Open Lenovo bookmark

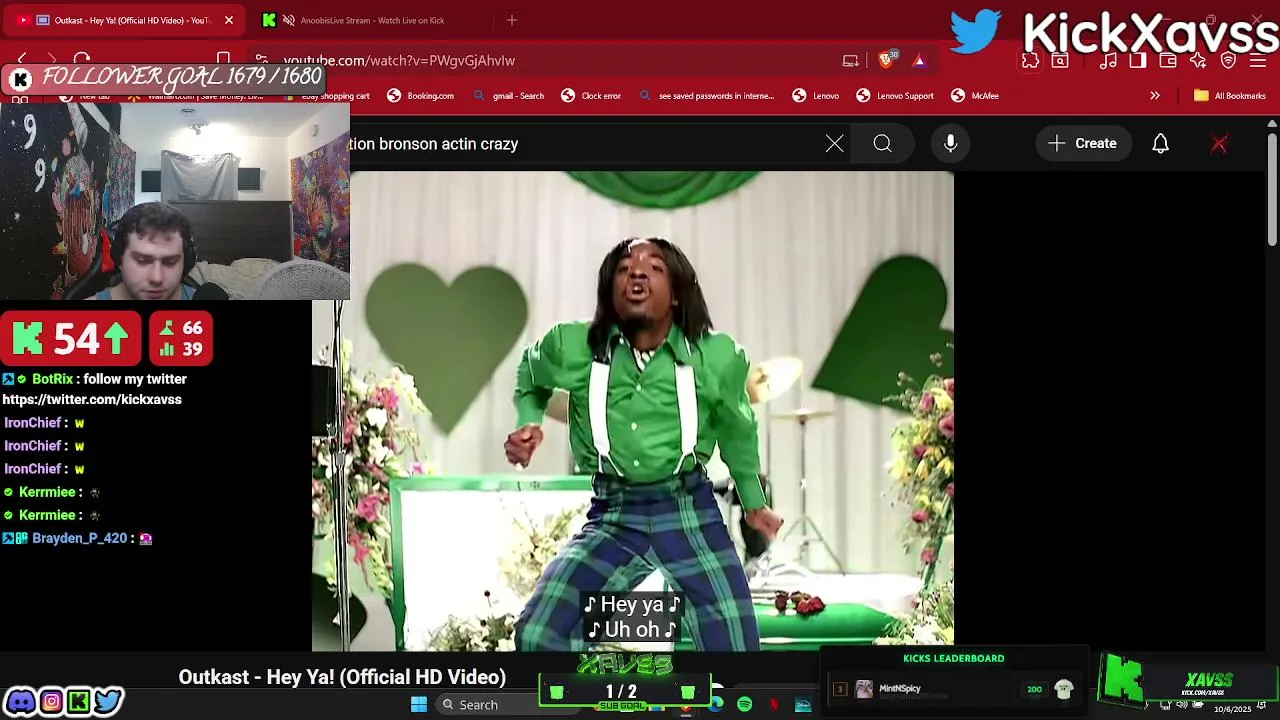[816, 96]
